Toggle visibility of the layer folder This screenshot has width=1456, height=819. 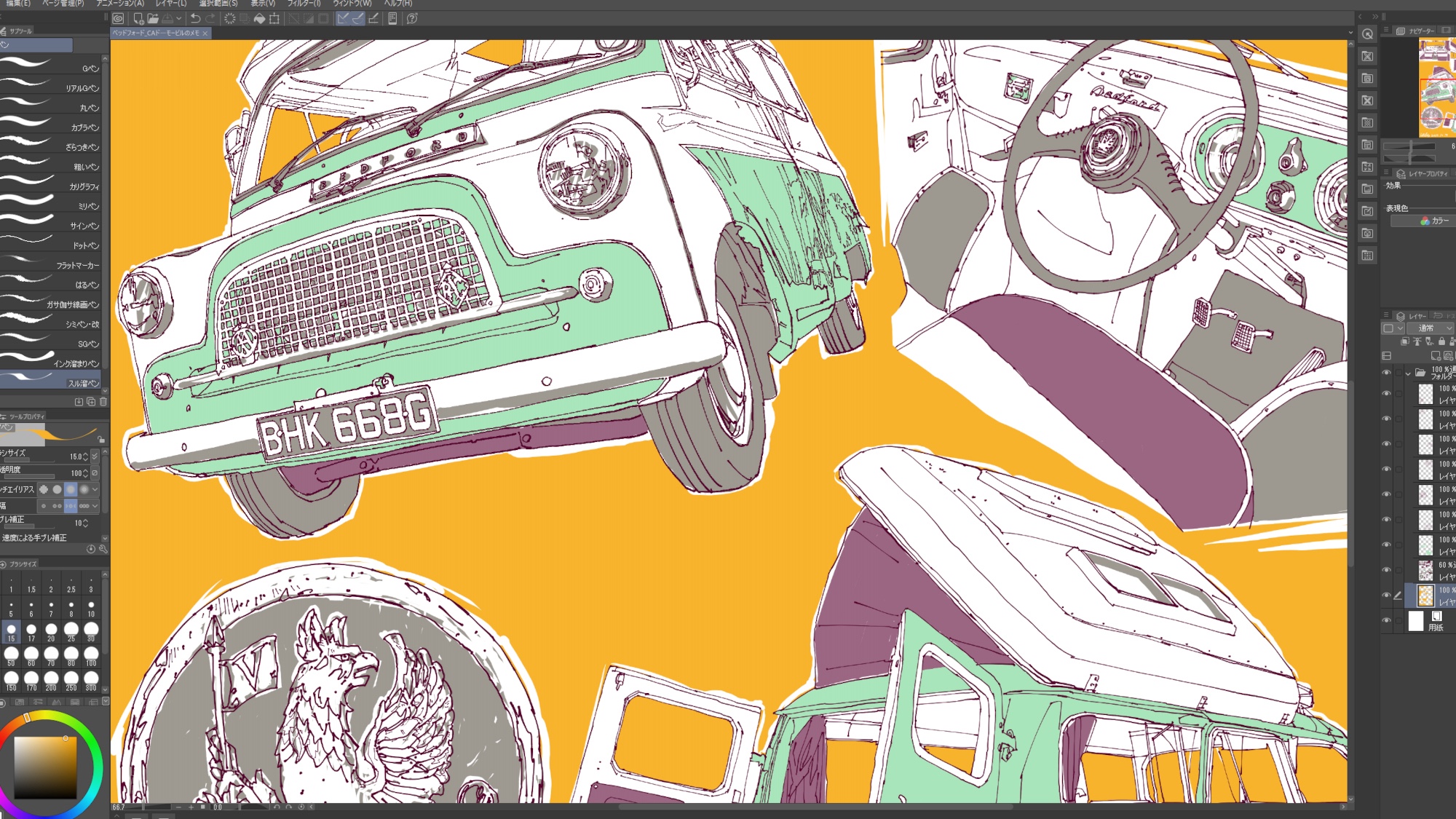pos(1386,373)
